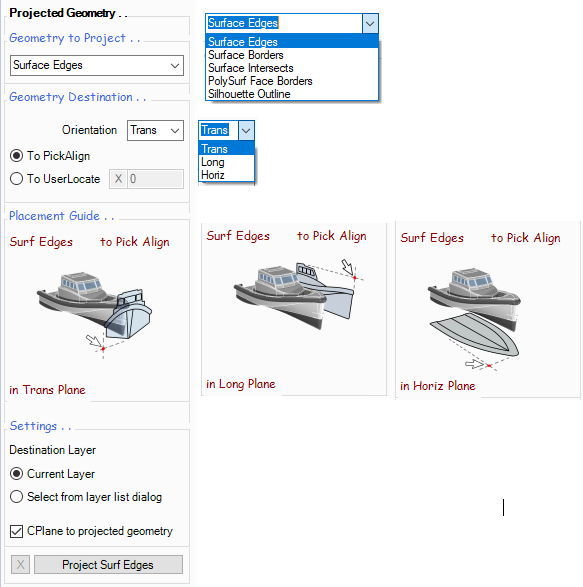
Task: Select Surface Borders from the list
Action: tap(292, 55)
